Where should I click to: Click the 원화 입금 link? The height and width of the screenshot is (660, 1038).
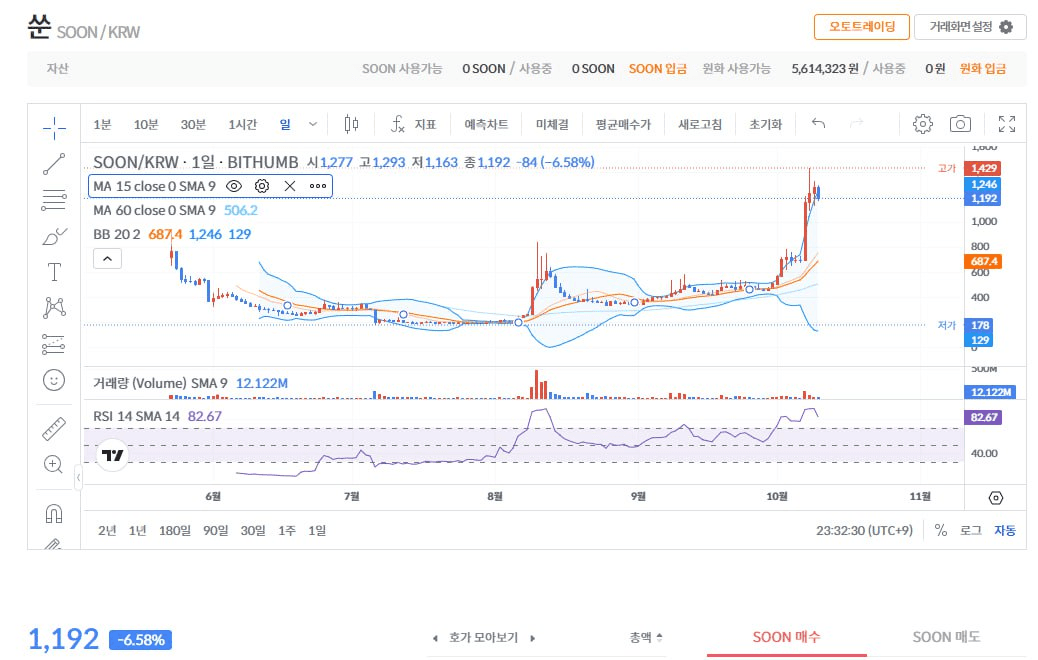982,69
